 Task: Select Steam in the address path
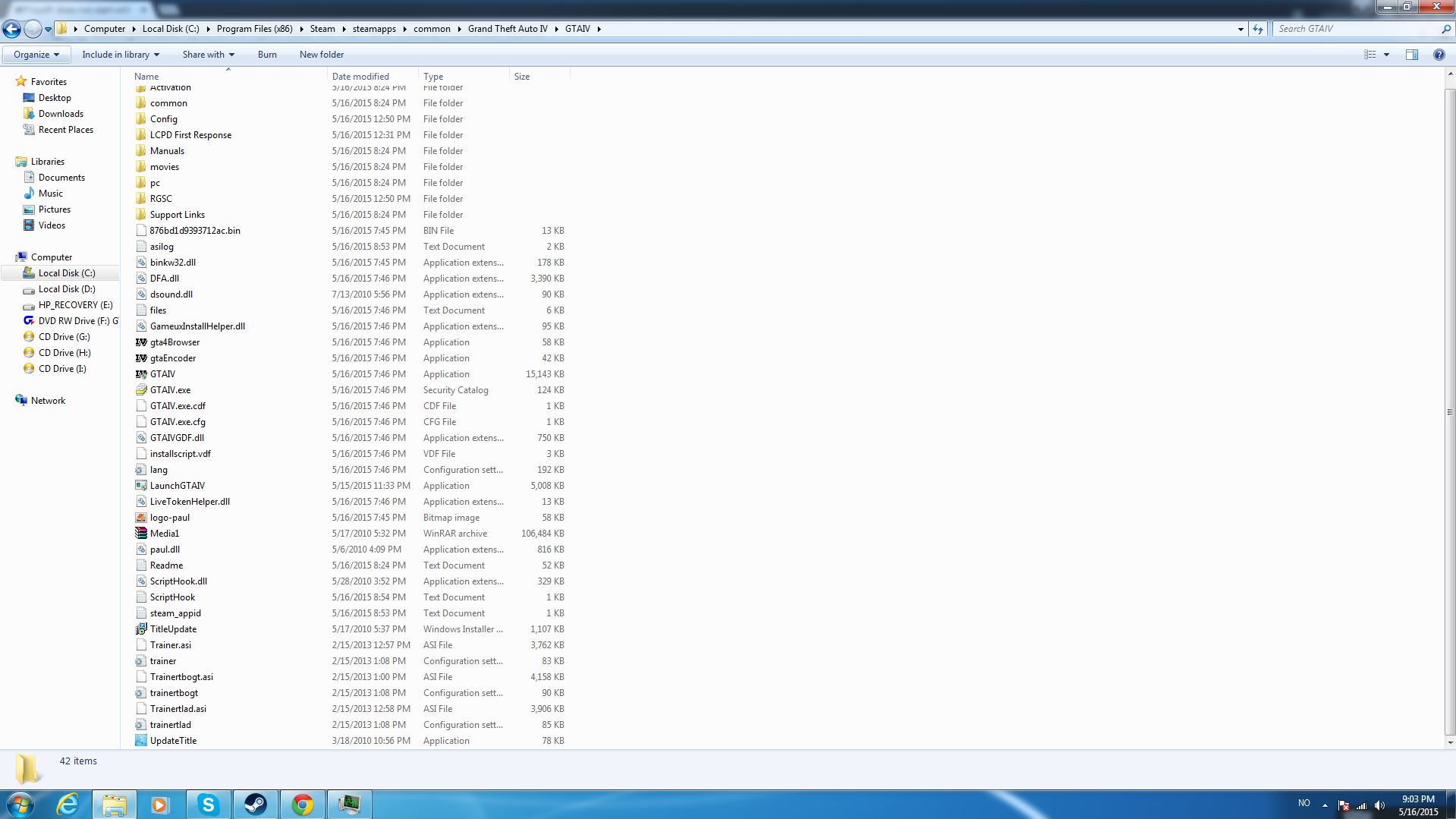pyautogui.click(x=322, y=29)
